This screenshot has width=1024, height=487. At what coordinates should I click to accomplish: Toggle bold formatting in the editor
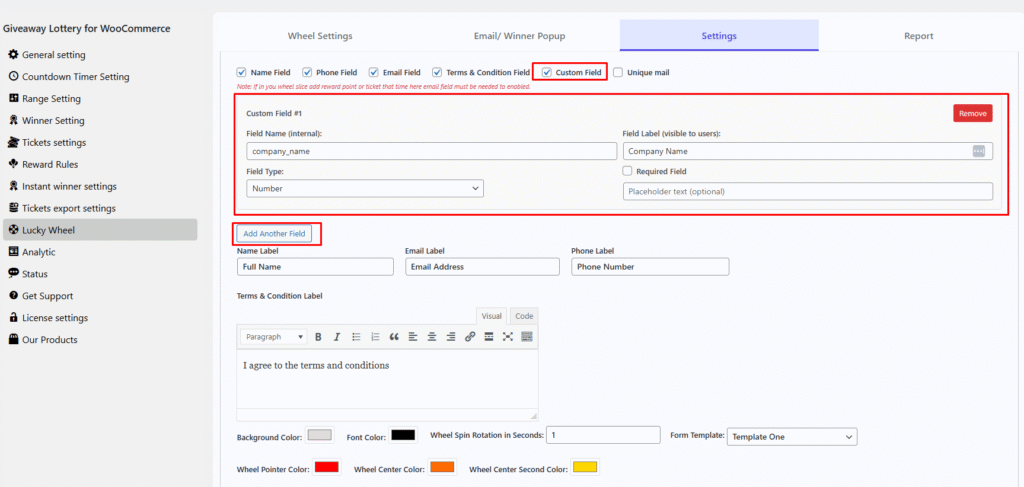[x=318, y=337]
